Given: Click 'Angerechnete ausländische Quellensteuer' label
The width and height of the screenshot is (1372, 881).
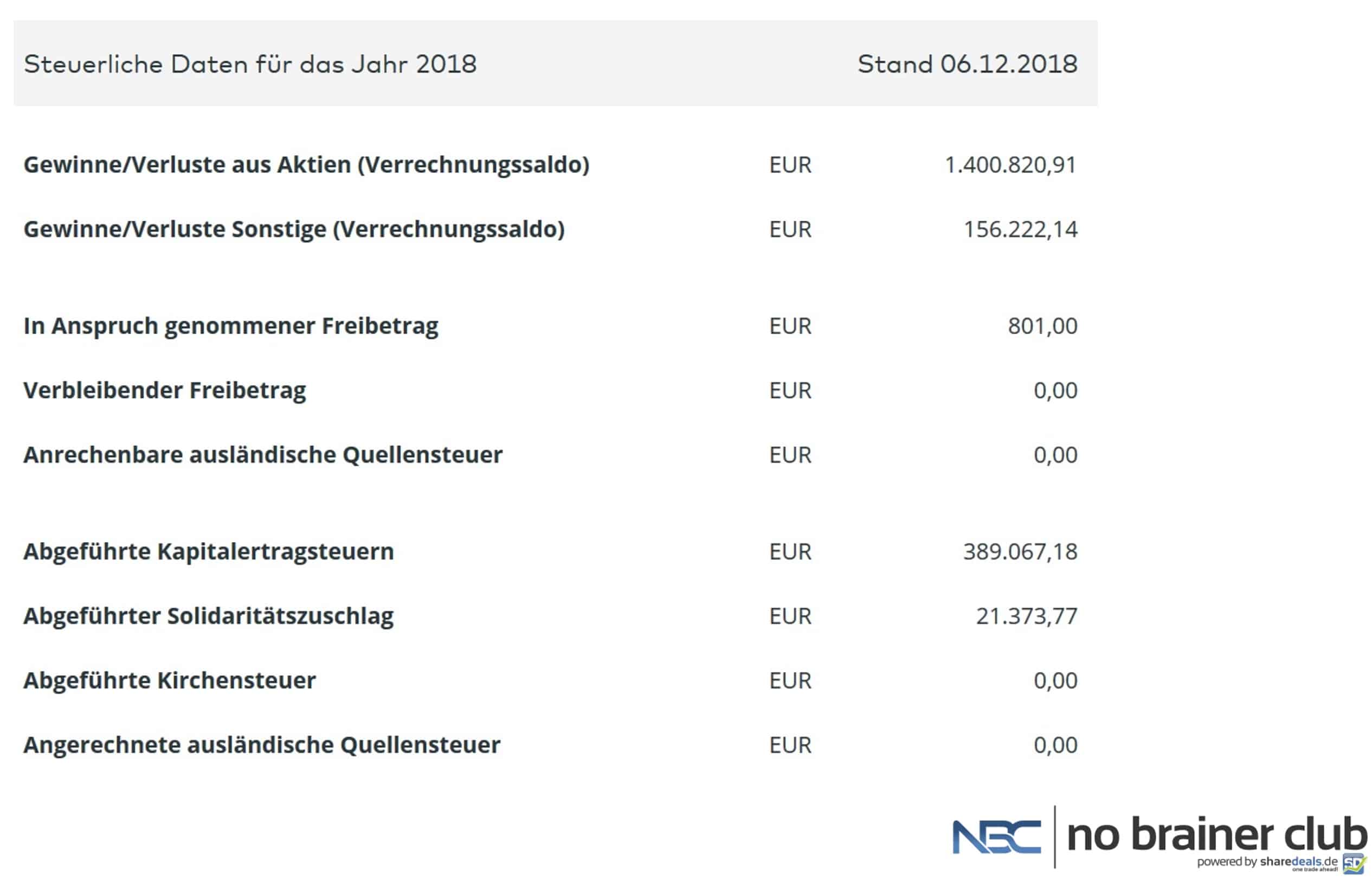Looking at the screenshot, I should [x=261, y=745].
